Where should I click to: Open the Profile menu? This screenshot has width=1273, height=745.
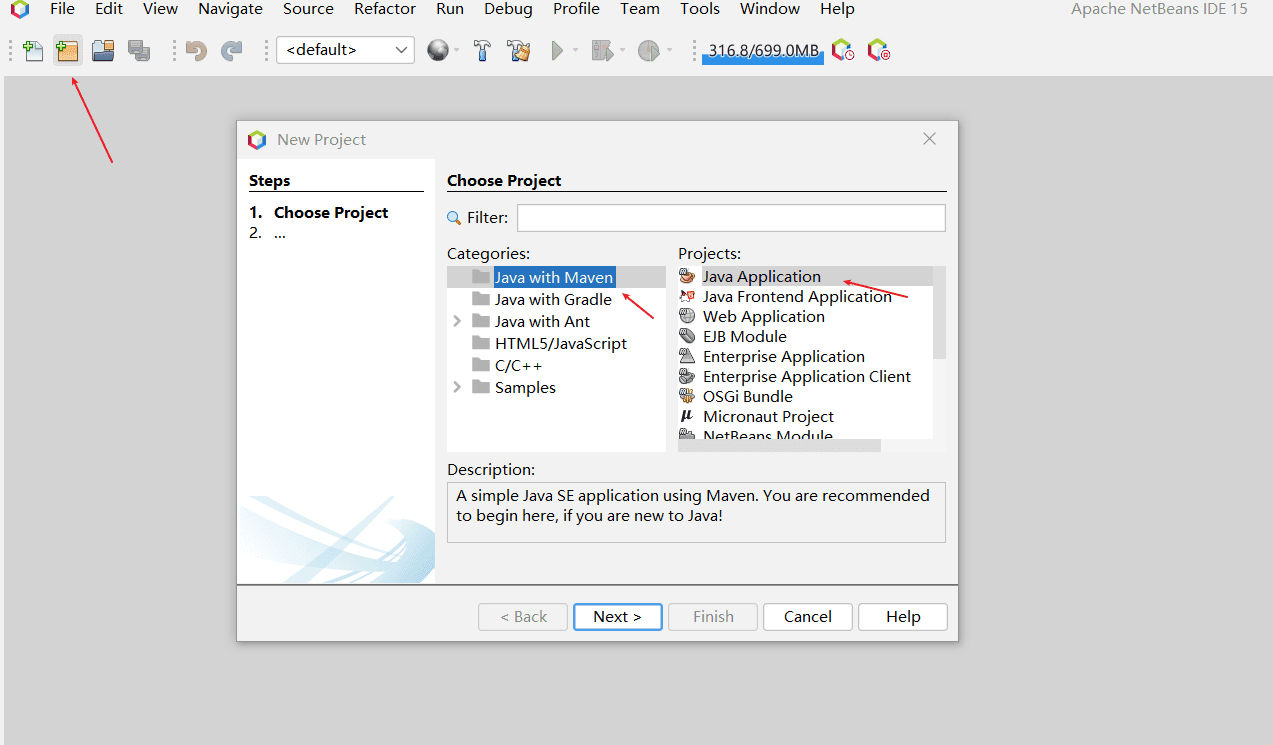click(576, 9)
